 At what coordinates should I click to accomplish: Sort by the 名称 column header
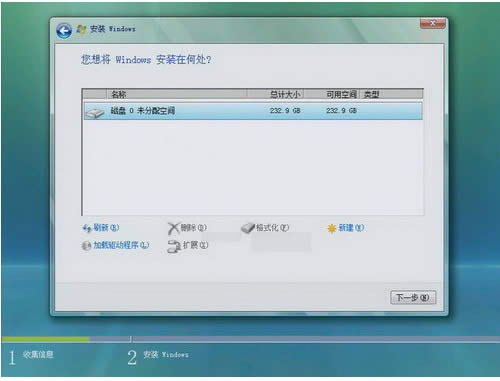(x=176, y=94)
